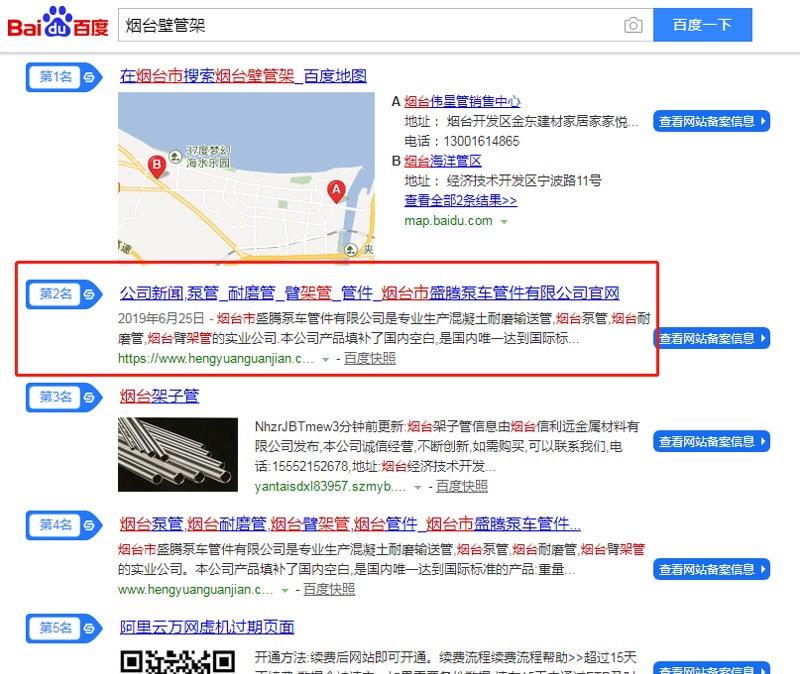This screenshot has width=800, height=674.
Task: Open 百度快照 for the 烟台架子管 result
Action: coord(462,487)
